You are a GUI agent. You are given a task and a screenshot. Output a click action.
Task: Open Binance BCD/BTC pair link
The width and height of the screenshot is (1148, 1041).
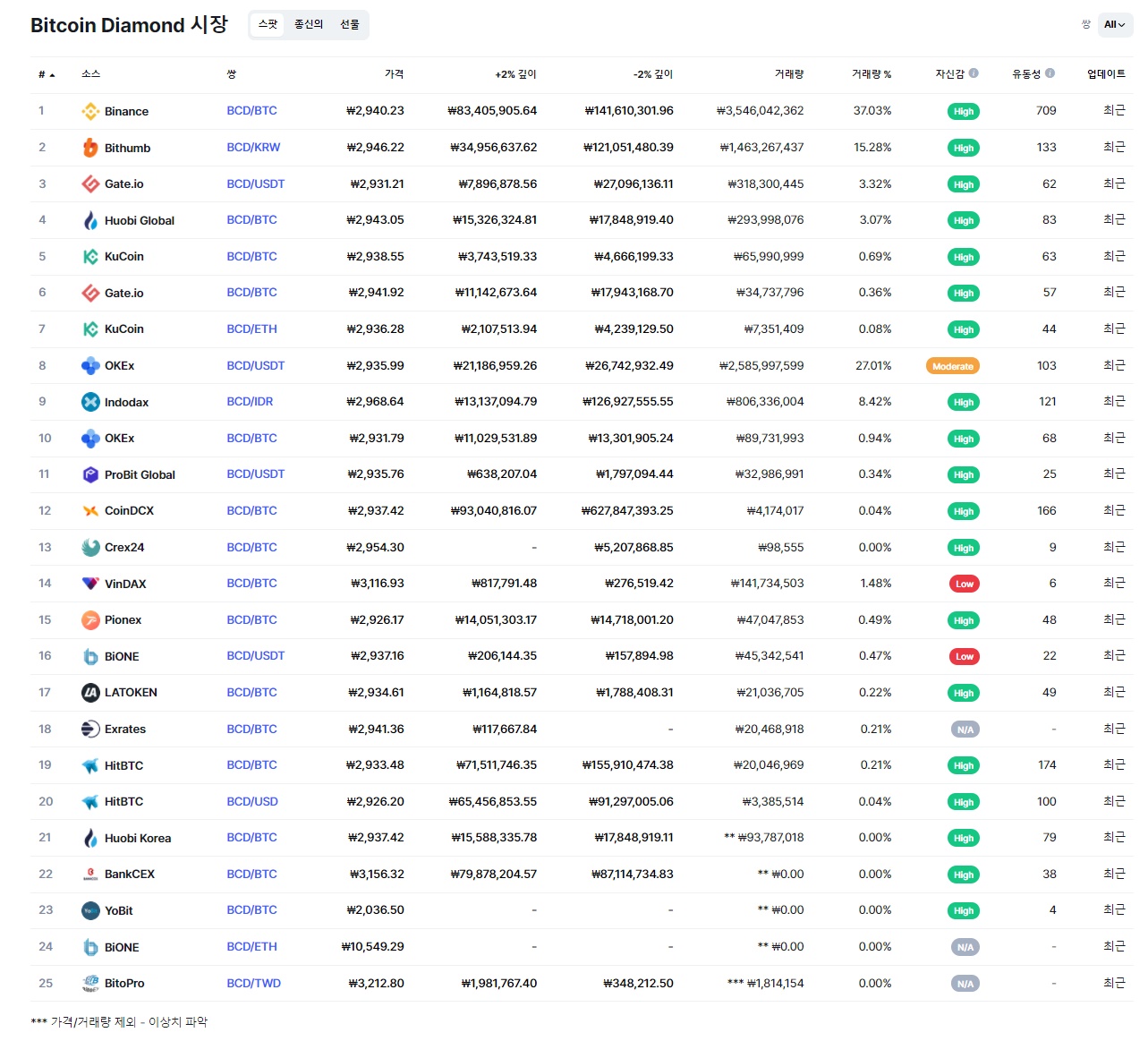tap(251, 111)
